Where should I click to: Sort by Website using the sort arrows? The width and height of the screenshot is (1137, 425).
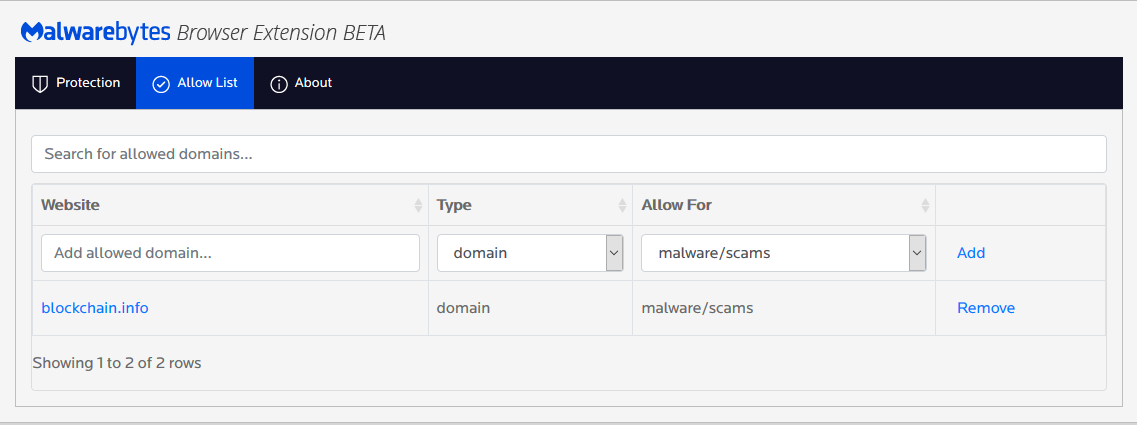[418, 205]
